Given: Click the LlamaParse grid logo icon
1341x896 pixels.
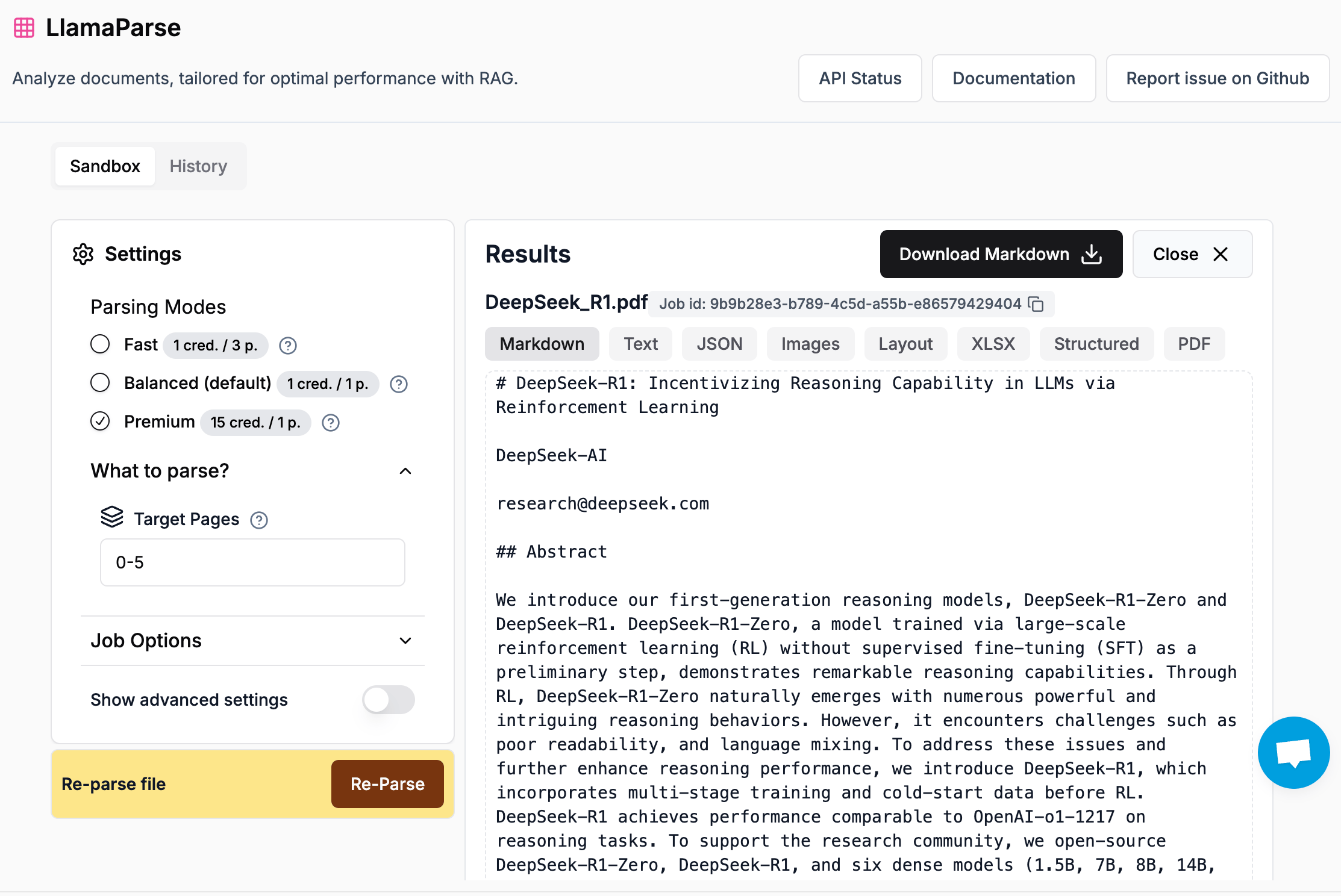Looking at the screenshot, I should [24, 28].
